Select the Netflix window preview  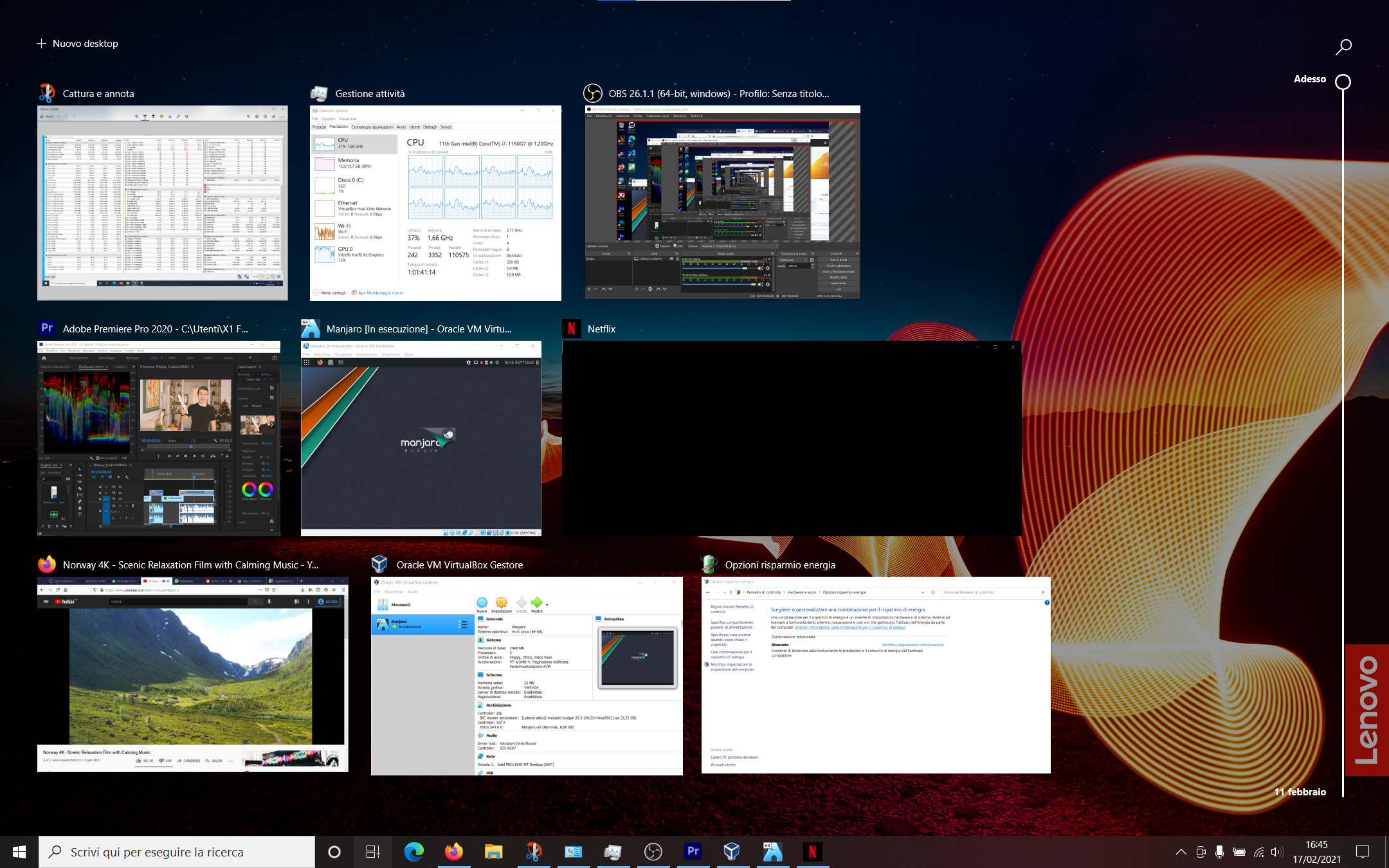[792, 439]
